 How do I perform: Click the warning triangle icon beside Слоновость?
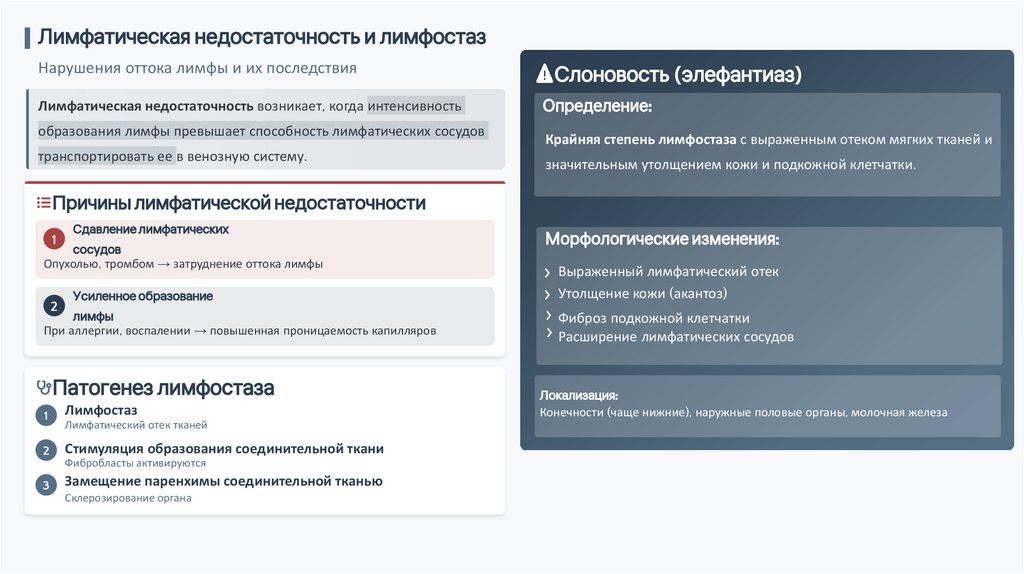tap(544, 74)
